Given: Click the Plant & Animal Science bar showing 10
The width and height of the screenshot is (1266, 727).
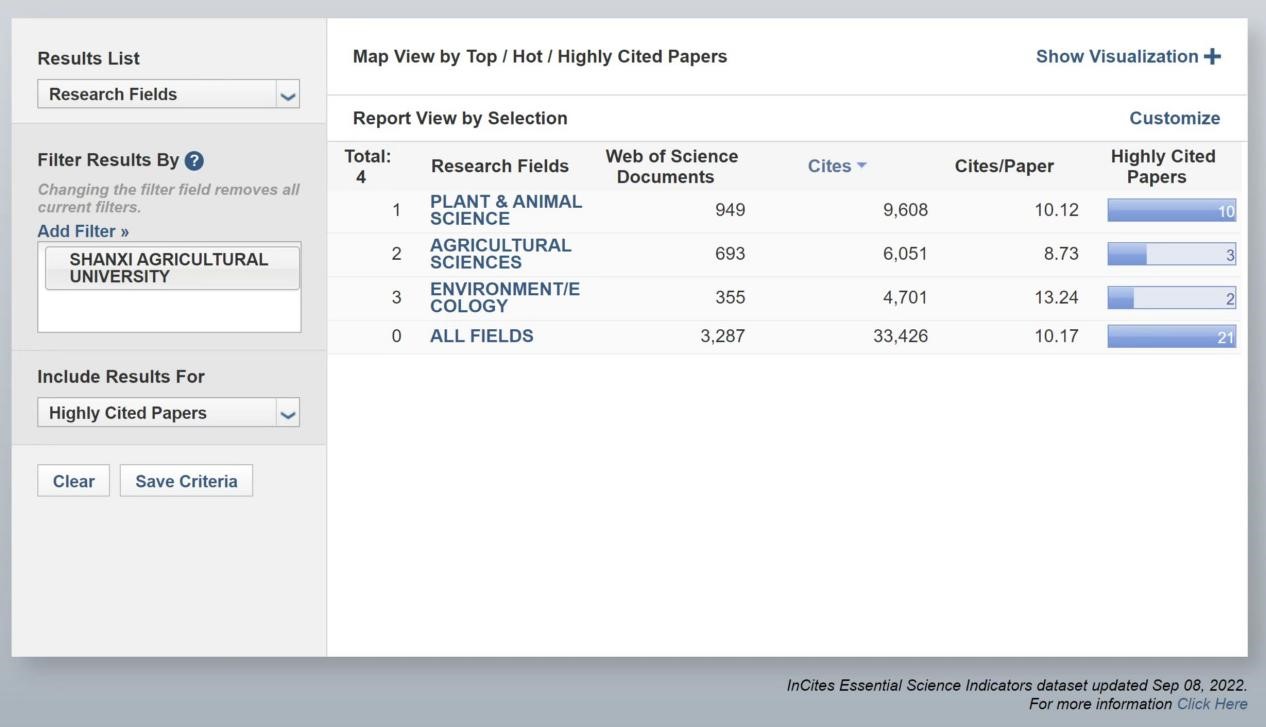Looking at the screenshot, I should tap(1172, 210).
